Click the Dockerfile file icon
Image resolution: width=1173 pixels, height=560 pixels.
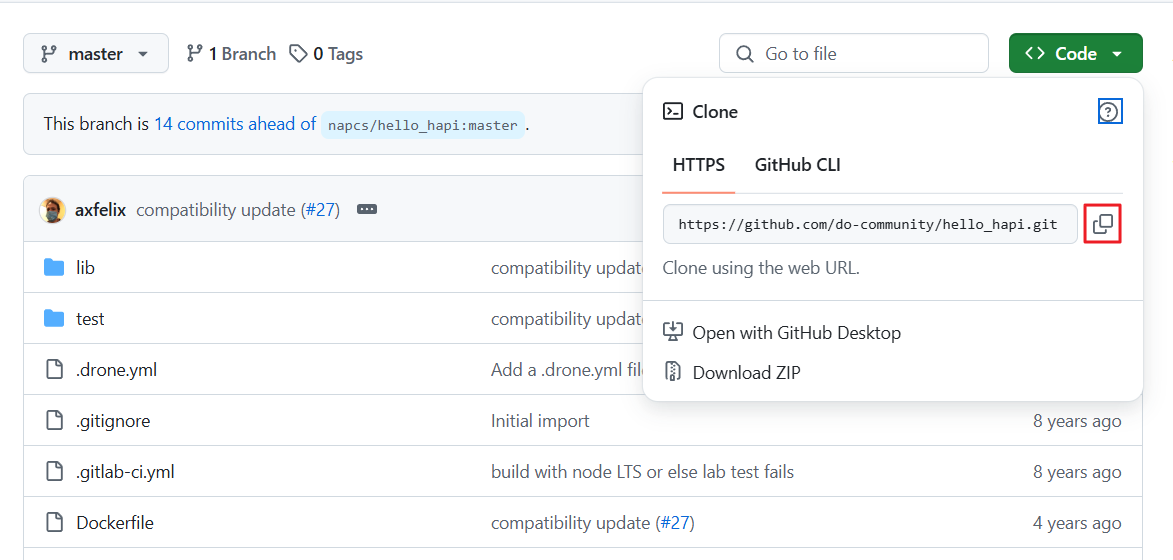(x=54, y=523)
